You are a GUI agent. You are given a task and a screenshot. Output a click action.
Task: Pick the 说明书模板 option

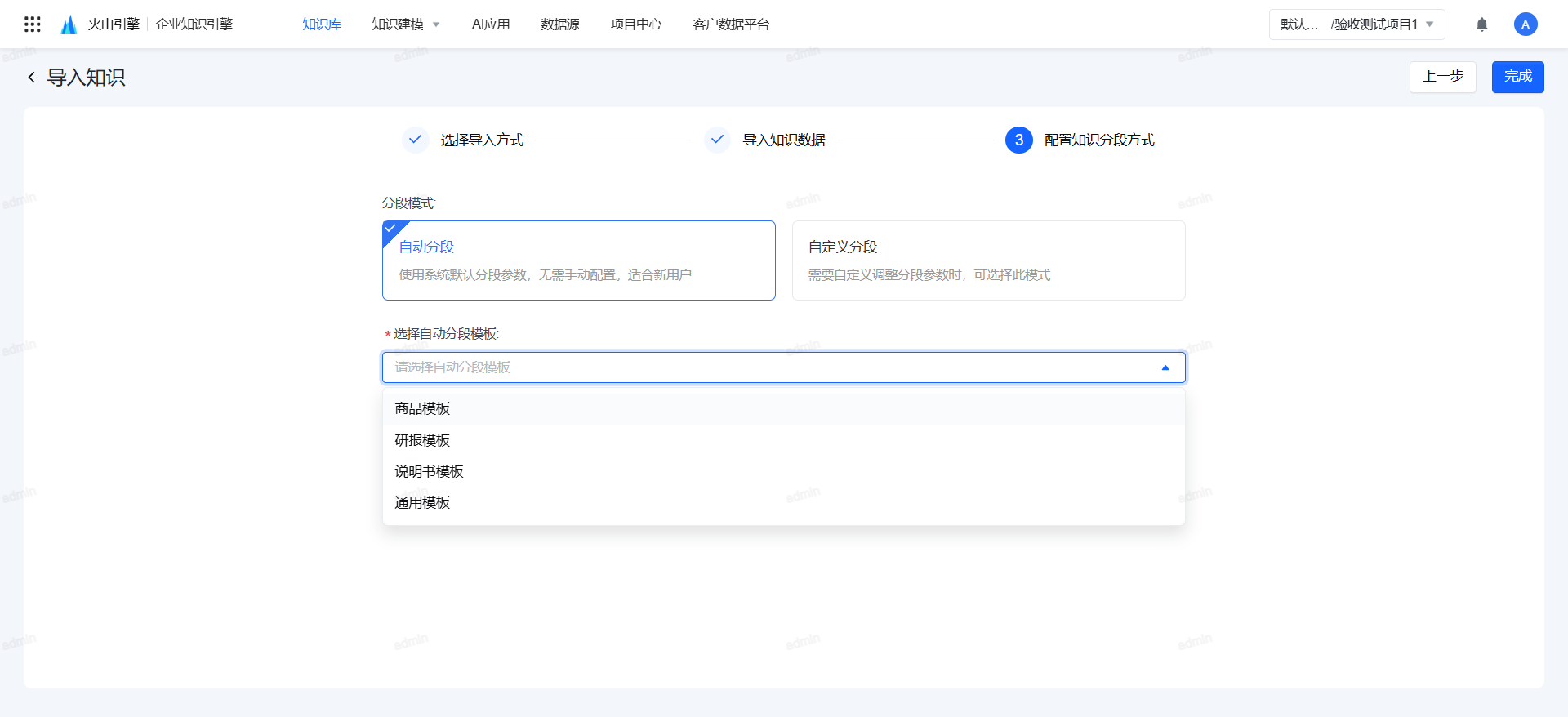click(x=430, y=471)
